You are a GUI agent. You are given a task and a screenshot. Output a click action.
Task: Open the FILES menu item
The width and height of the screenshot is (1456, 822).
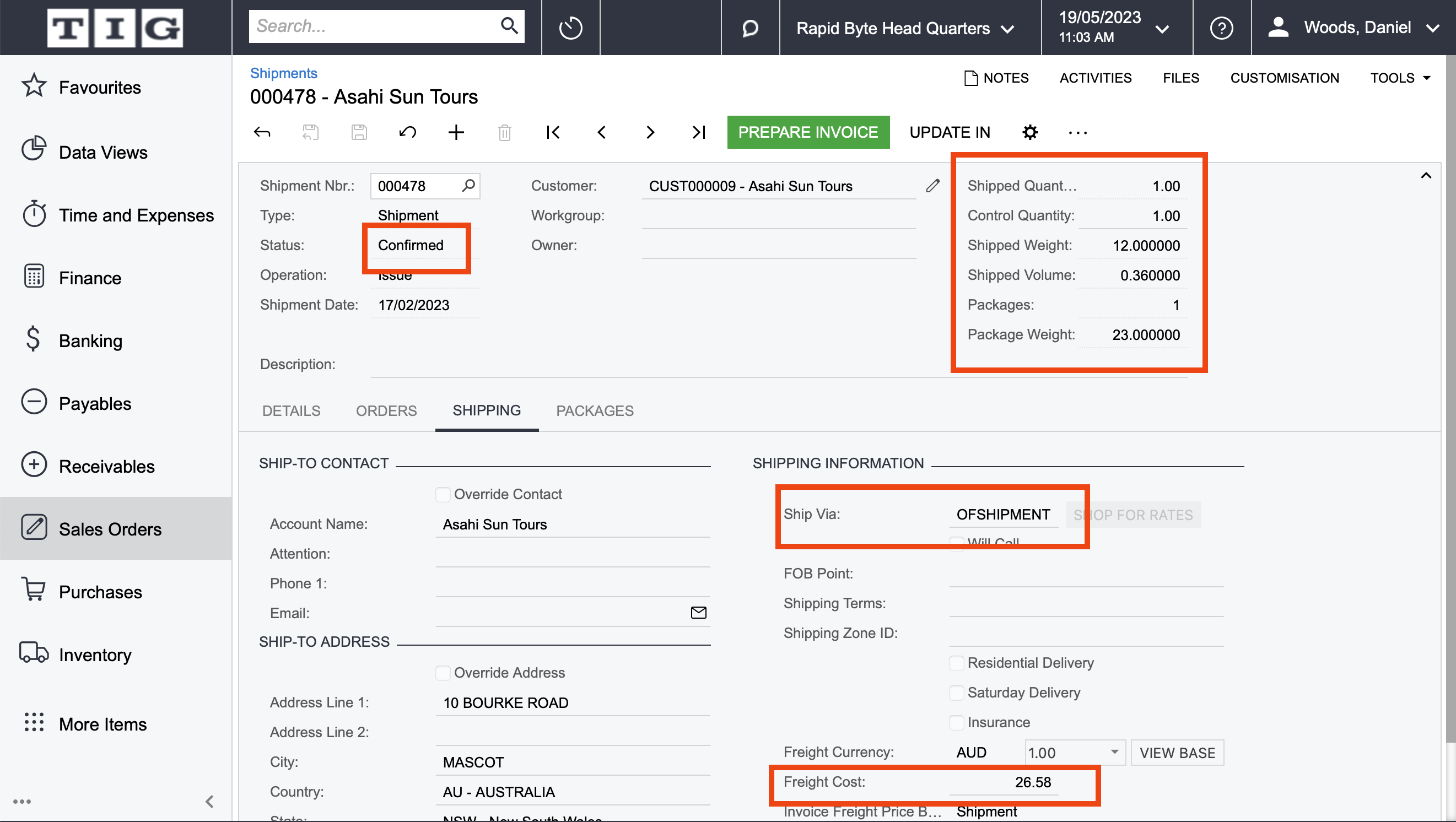[1181, 77]
